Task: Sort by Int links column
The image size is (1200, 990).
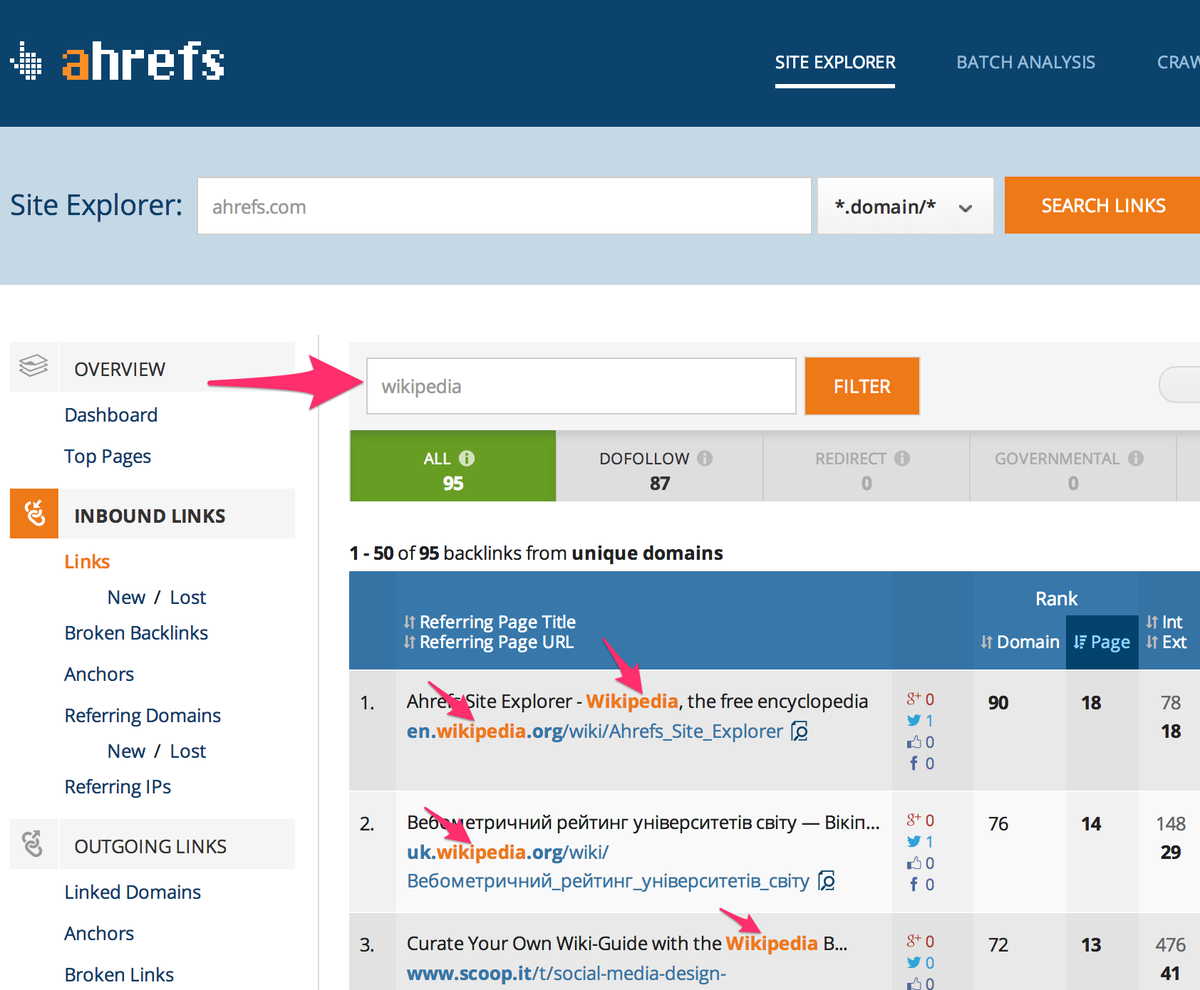Action: (1164, 622)
